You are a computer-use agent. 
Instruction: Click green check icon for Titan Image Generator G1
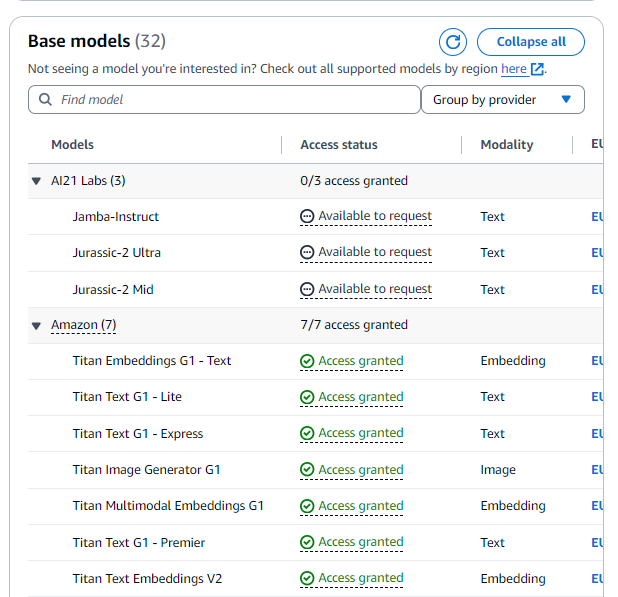click(307, 470)
